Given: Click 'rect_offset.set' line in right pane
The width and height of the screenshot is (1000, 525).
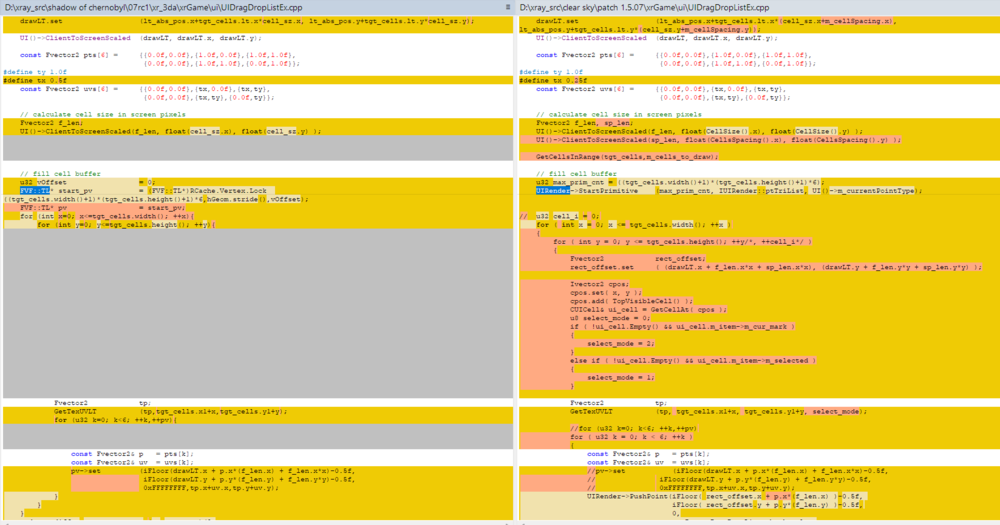Looking at the screenshot, I should 760,267.
